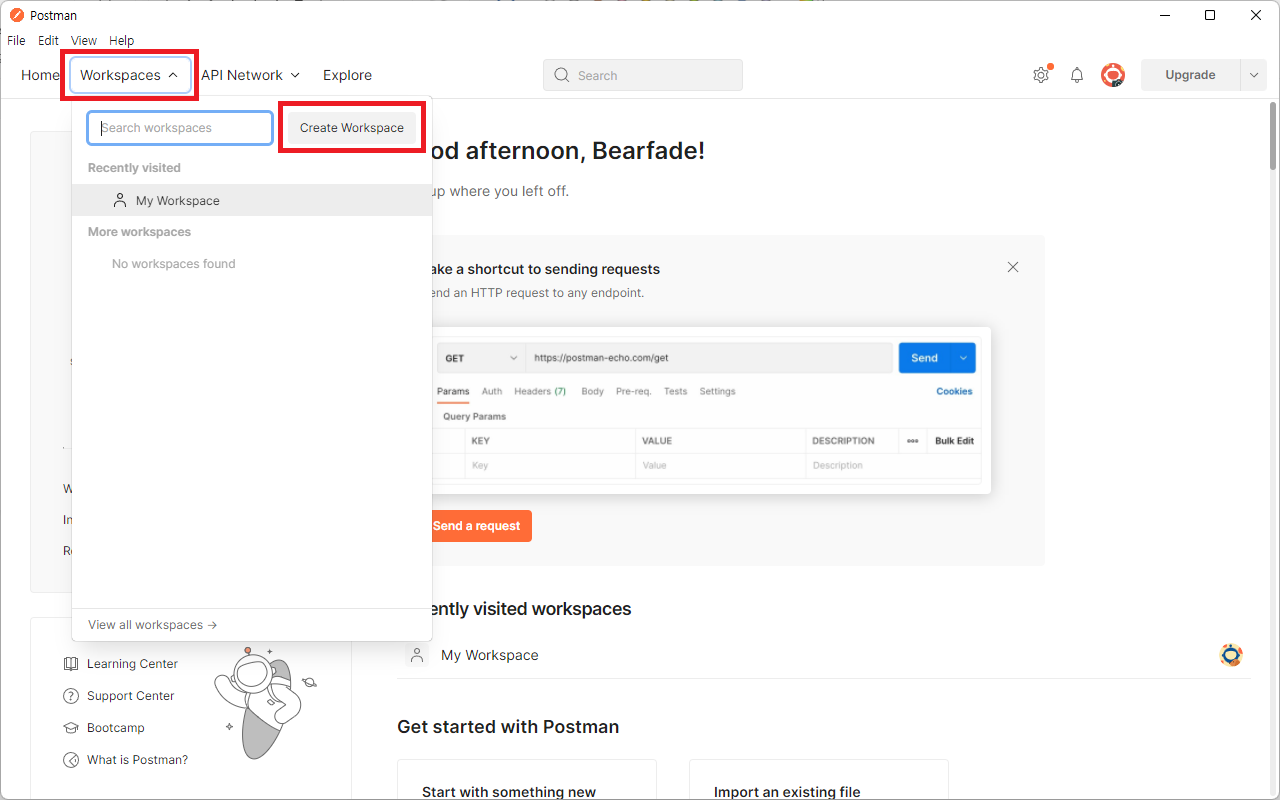Click the 'Start with something new' card

(527, 780)
